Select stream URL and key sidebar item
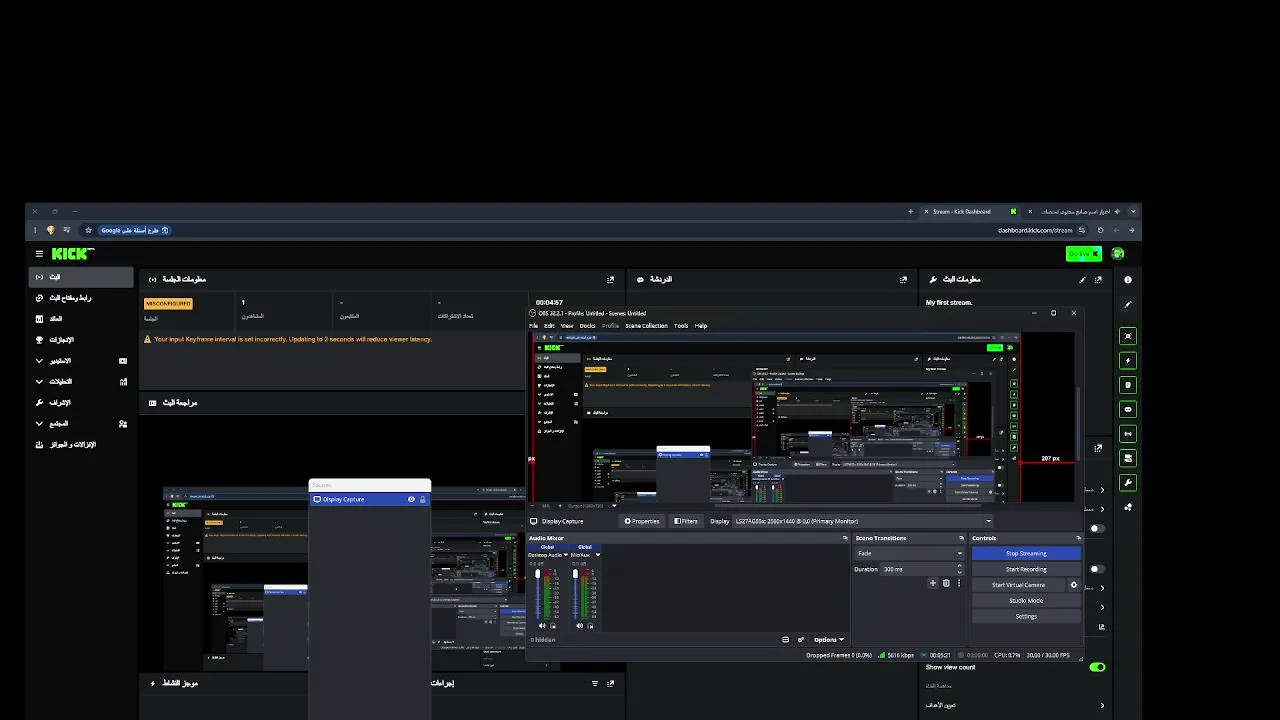 (x=81, y=298)
